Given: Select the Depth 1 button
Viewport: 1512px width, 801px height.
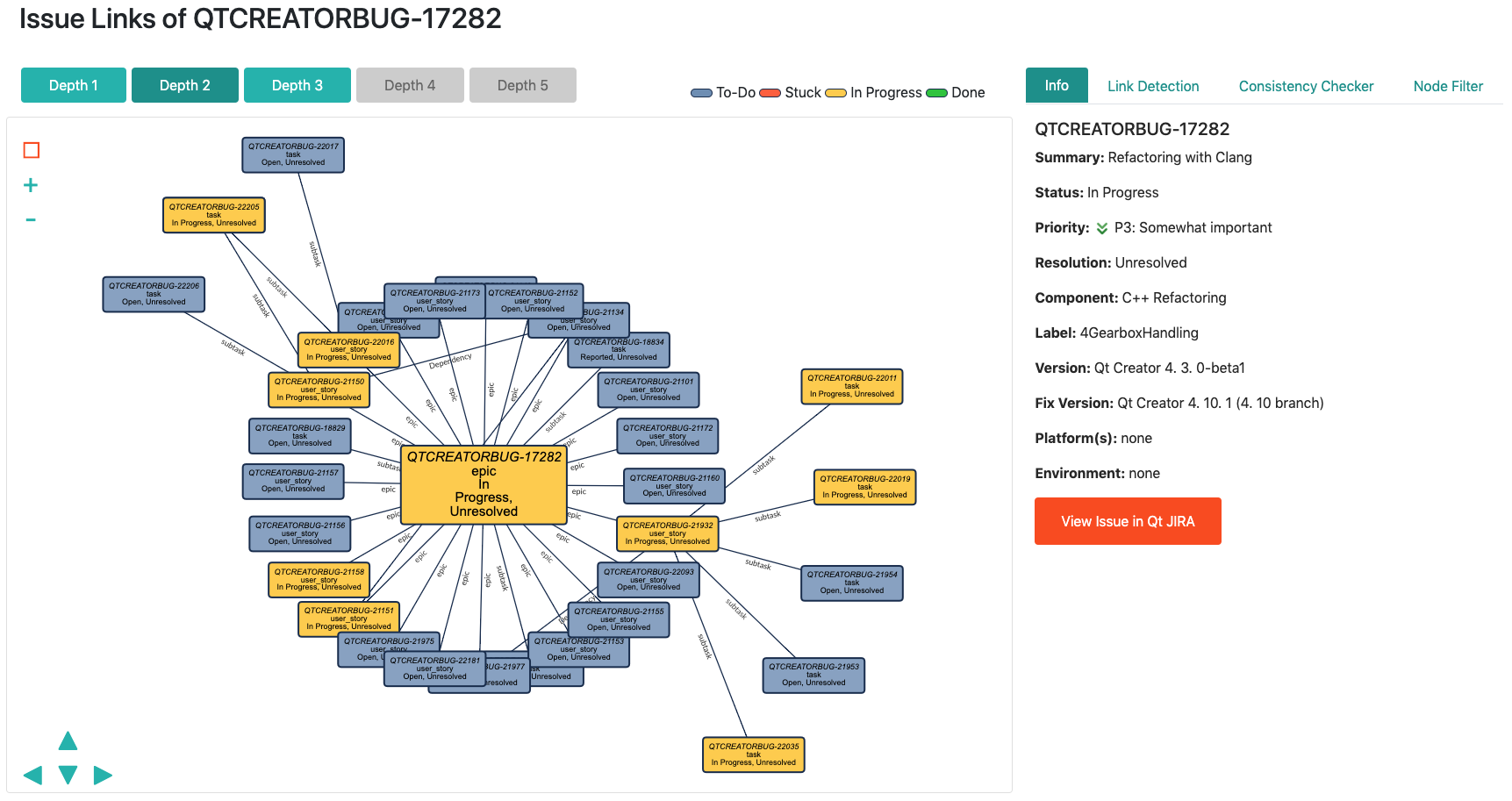Looking at the screenshot, I should tap(74, 85).
